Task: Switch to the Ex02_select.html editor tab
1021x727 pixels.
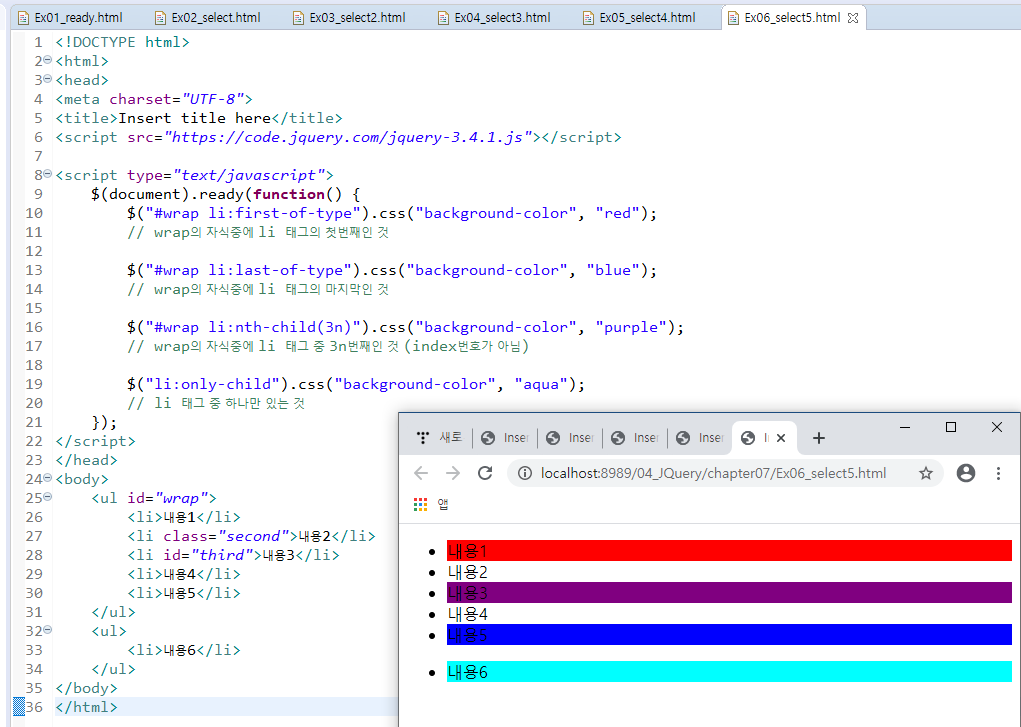Action: [207, 18]
